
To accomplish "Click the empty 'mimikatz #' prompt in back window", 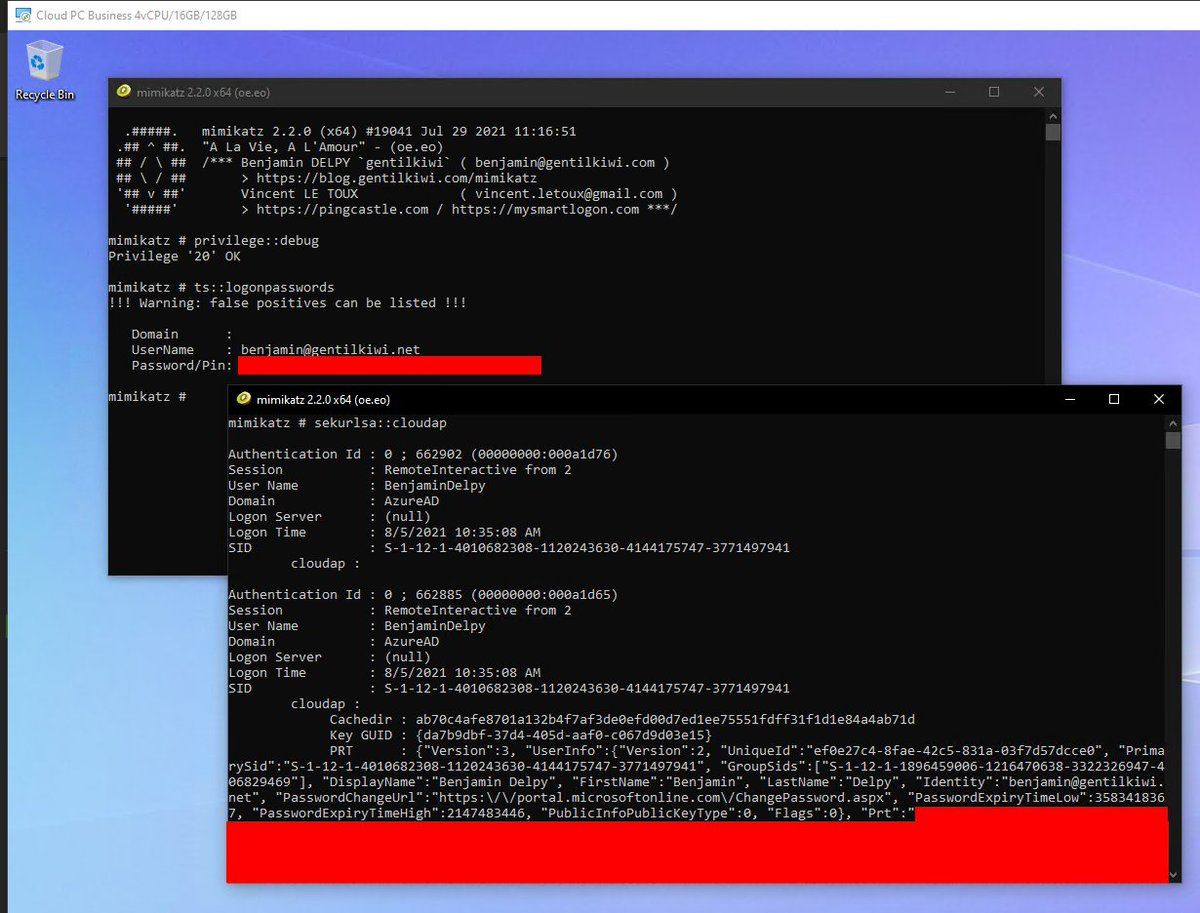I will [x=147, y=397].
